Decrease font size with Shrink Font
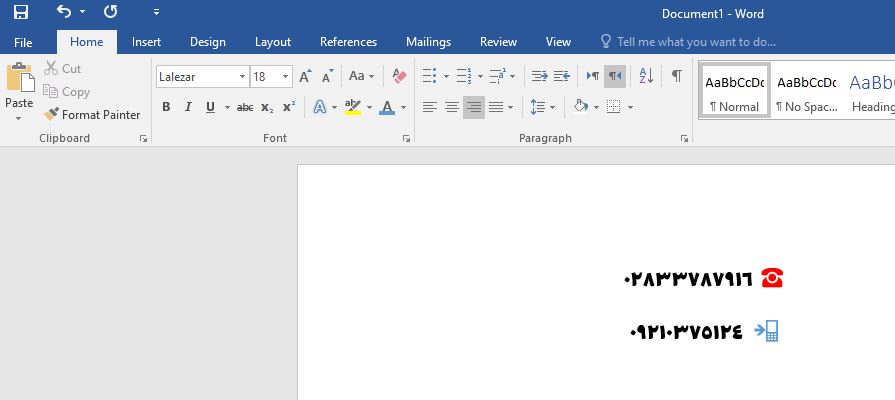Screen dimensions: 895x400 (x=328, y=76)
